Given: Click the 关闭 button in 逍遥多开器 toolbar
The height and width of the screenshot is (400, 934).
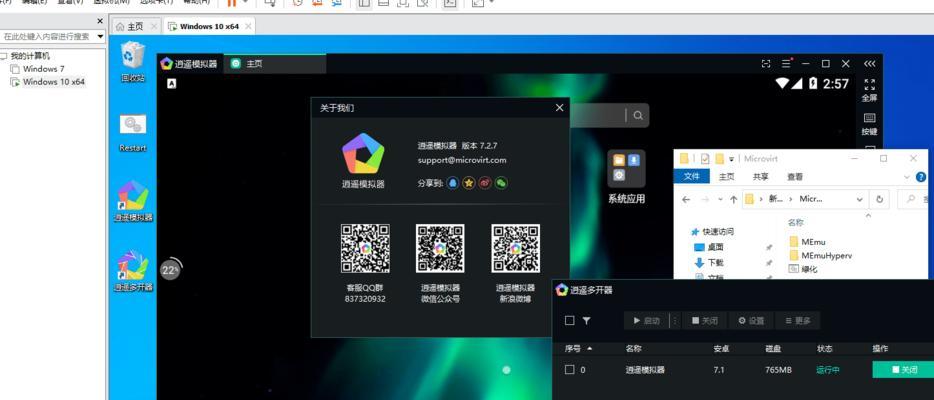Looking at the screenshot, I should click(x=704, y=321).
